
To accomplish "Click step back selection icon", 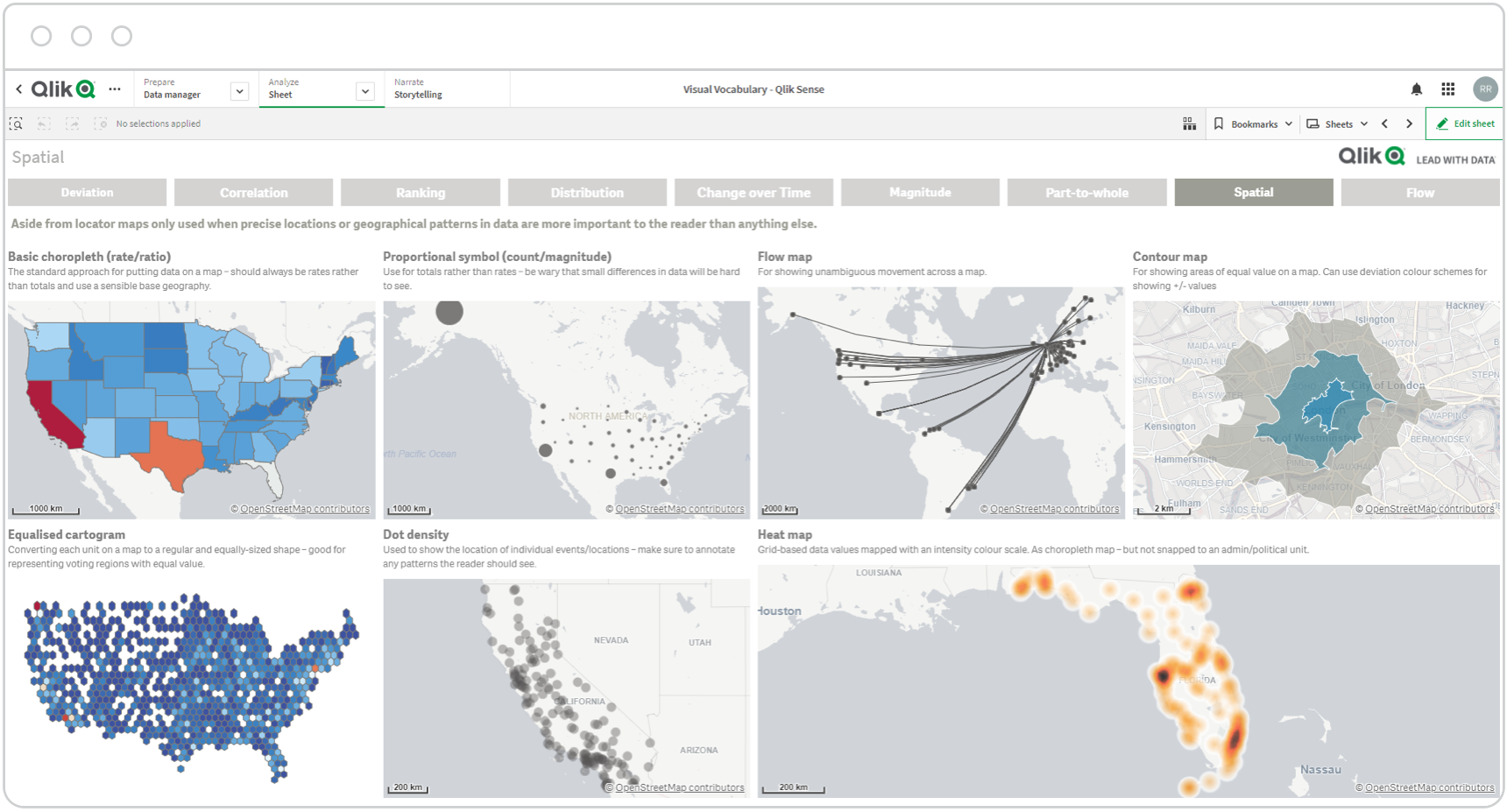I will click(x=44, y=124).
